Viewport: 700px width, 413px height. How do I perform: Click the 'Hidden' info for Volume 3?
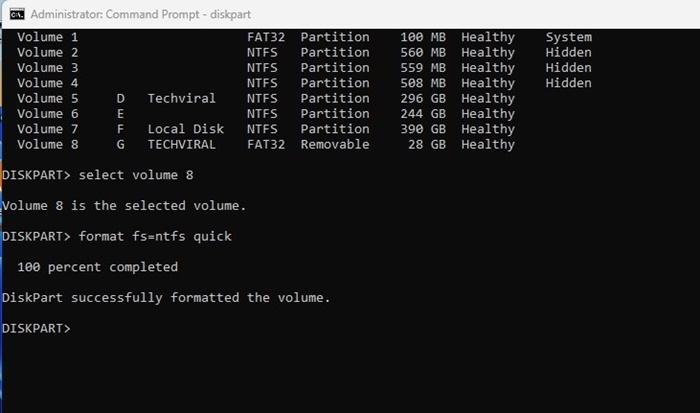pos(568,68)
